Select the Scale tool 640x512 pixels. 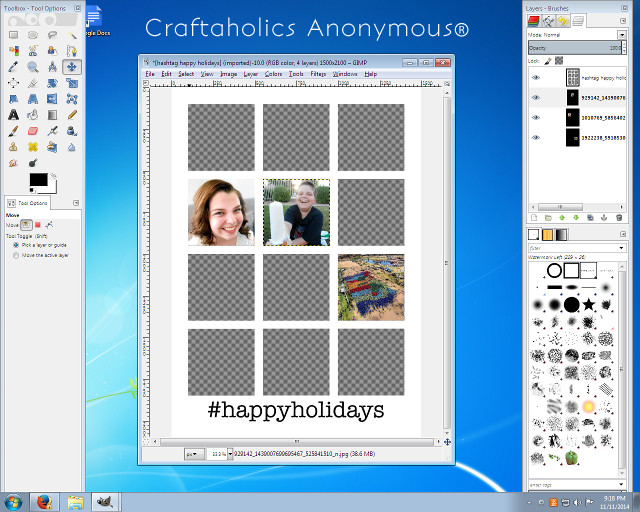[x=72, y=83]
